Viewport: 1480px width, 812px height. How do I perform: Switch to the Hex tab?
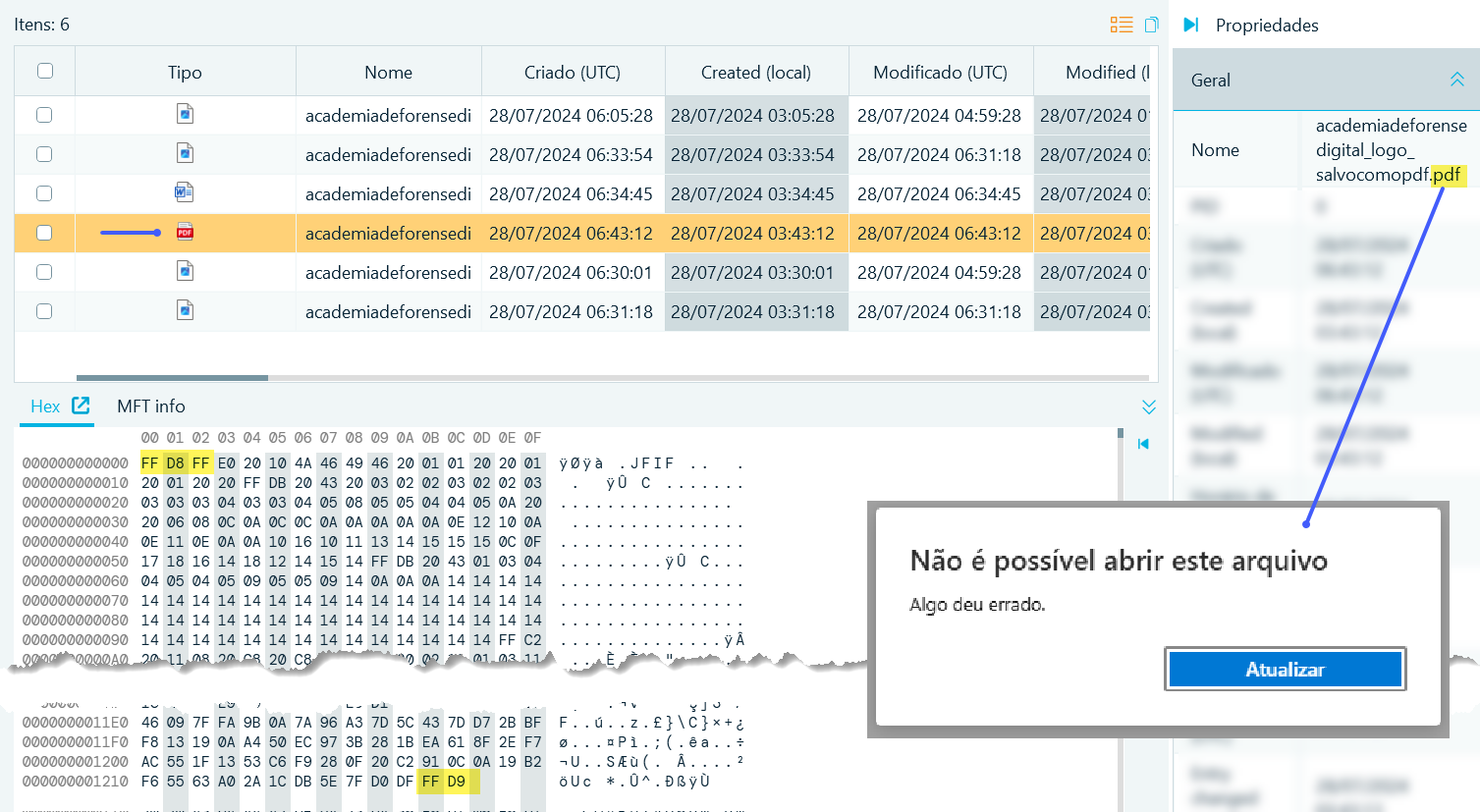click(45, 406)
